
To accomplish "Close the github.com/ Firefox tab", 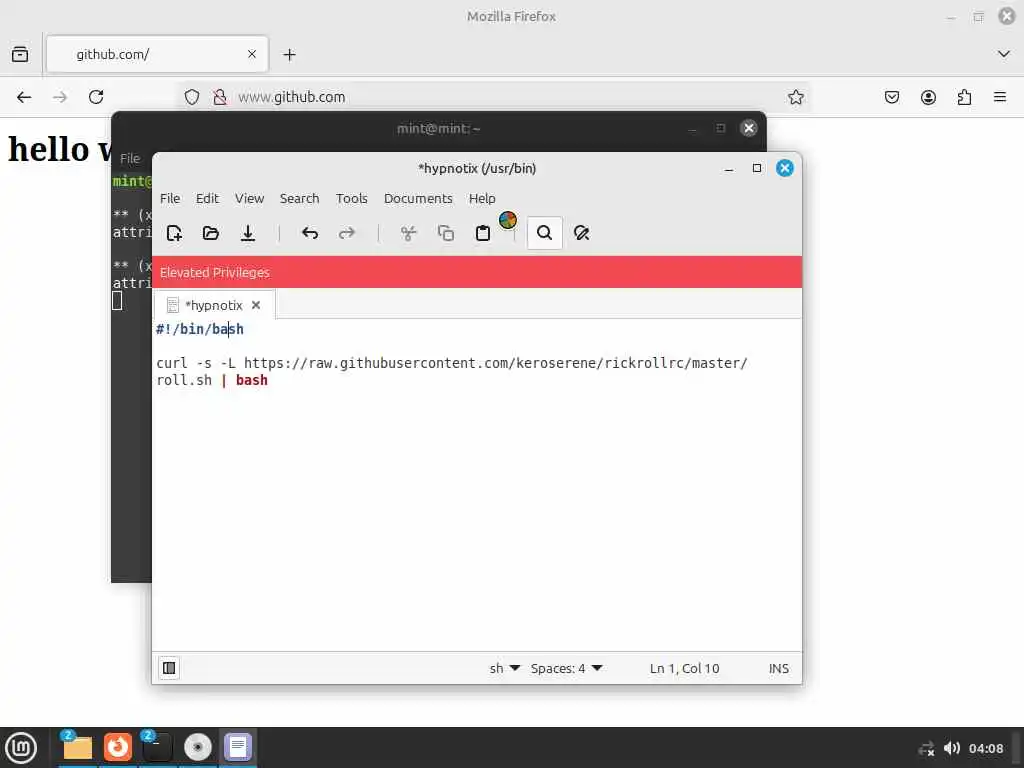I will [x=252, y=54].
